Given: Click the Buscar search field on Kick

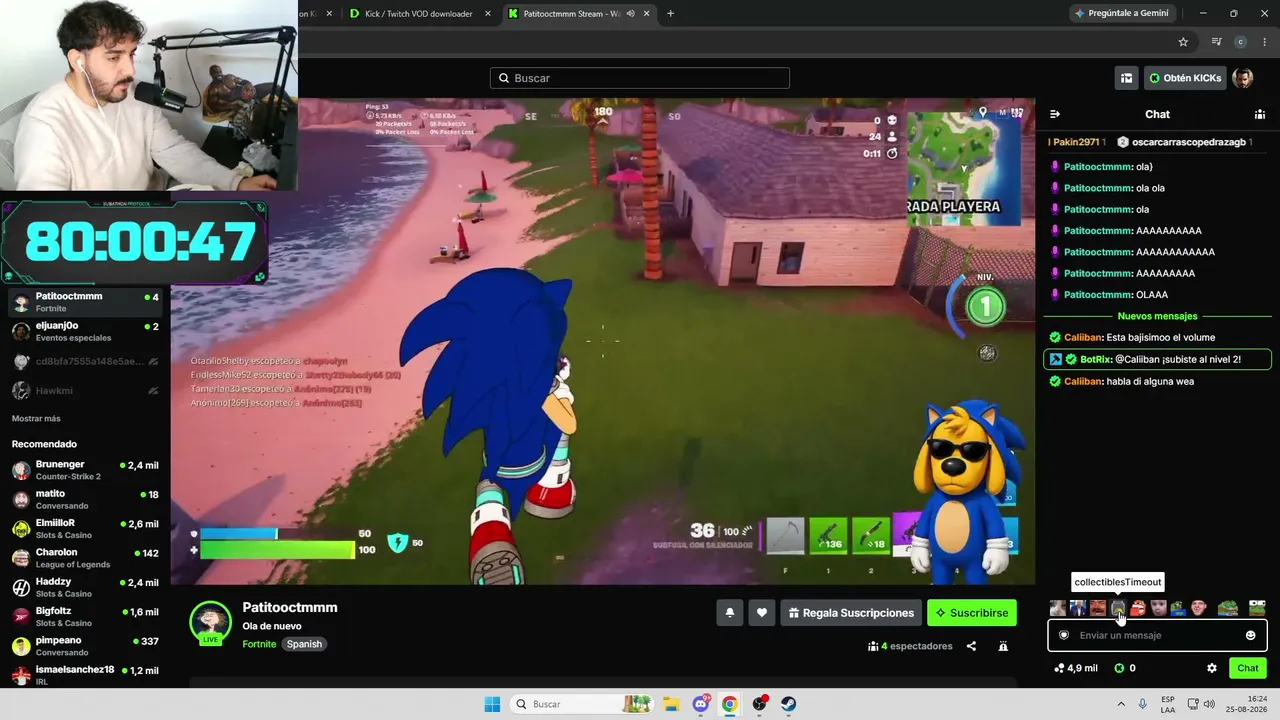Looking at the screenshot, I should [640, 78].
